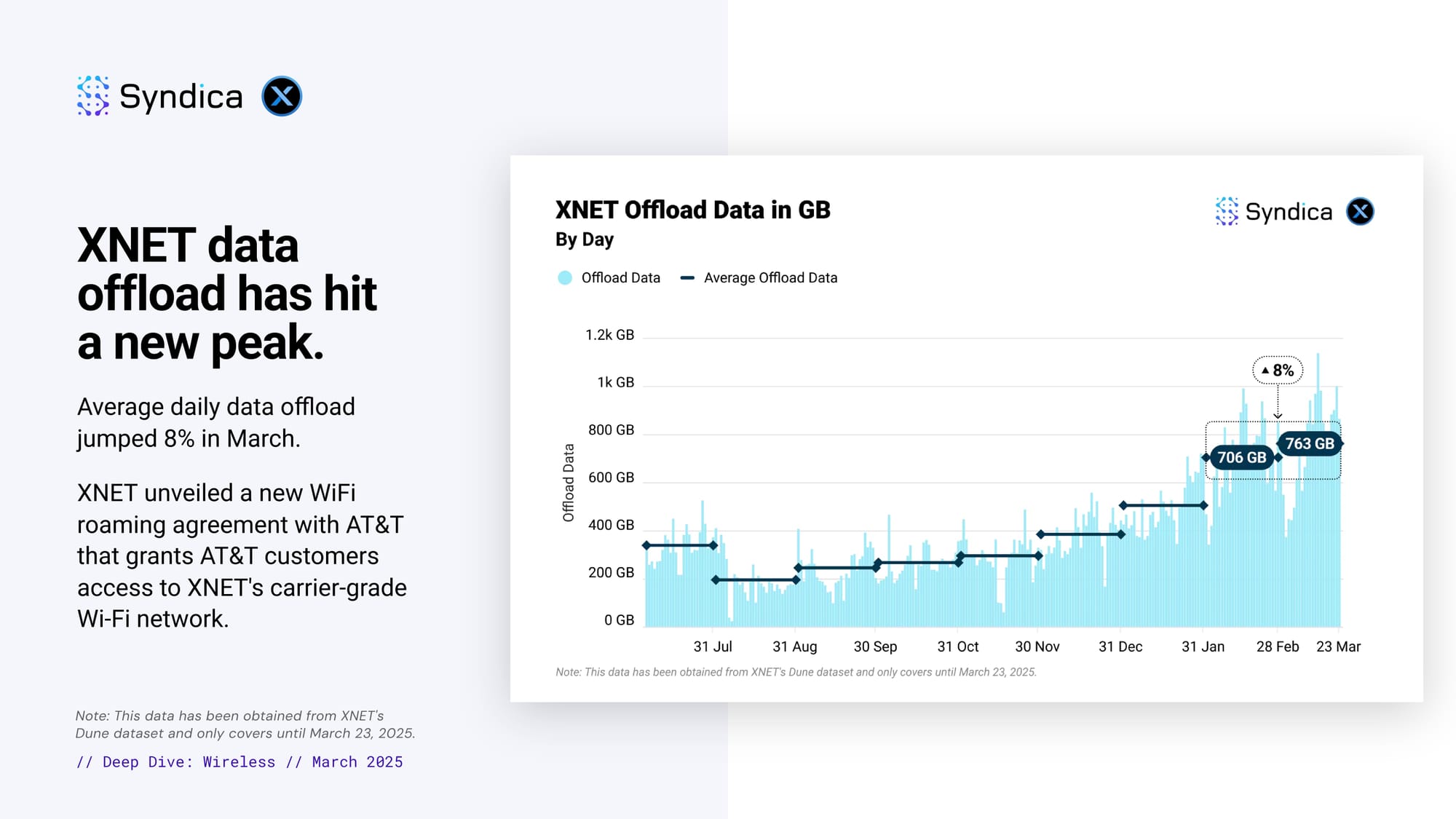
Task: Toggle the Average Offload Data legend label
Action: [x=770, y=278]
